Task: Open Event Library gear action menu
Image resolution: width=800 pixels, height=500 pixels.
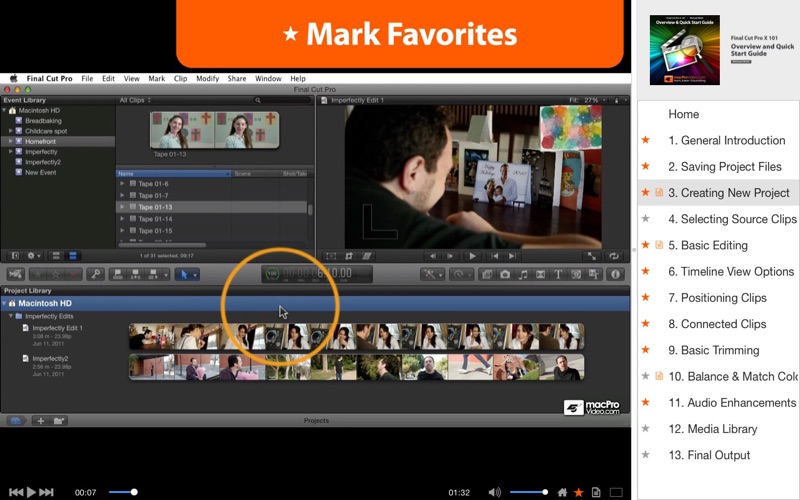Action: tap(34, 256)
